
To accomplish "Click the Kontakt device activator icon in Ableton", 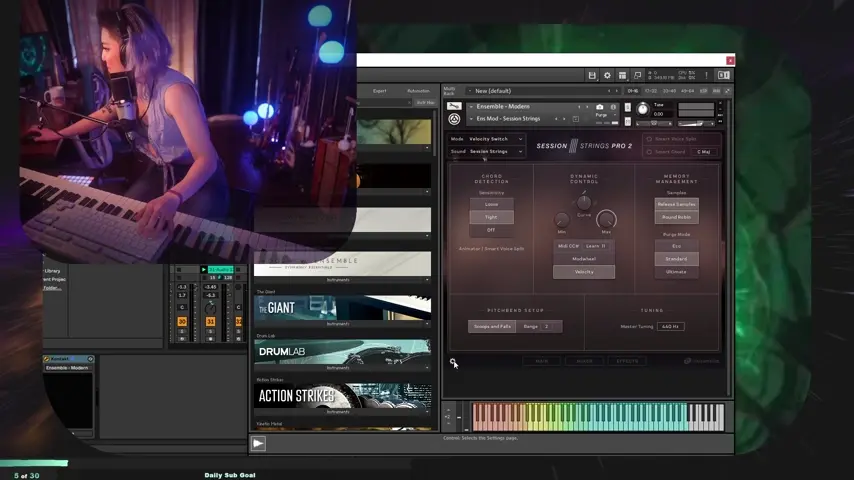I will pyautogui.click(x=46, y=359).
